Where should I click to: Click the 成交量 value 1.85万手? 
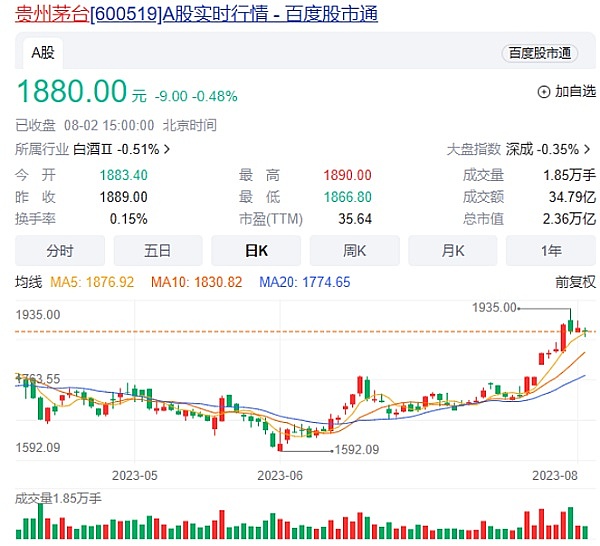[x=569, y=175]
